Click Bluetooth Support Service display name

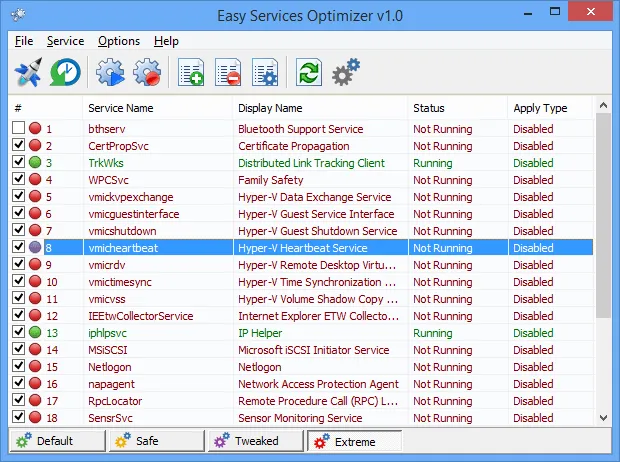point(301,129)
